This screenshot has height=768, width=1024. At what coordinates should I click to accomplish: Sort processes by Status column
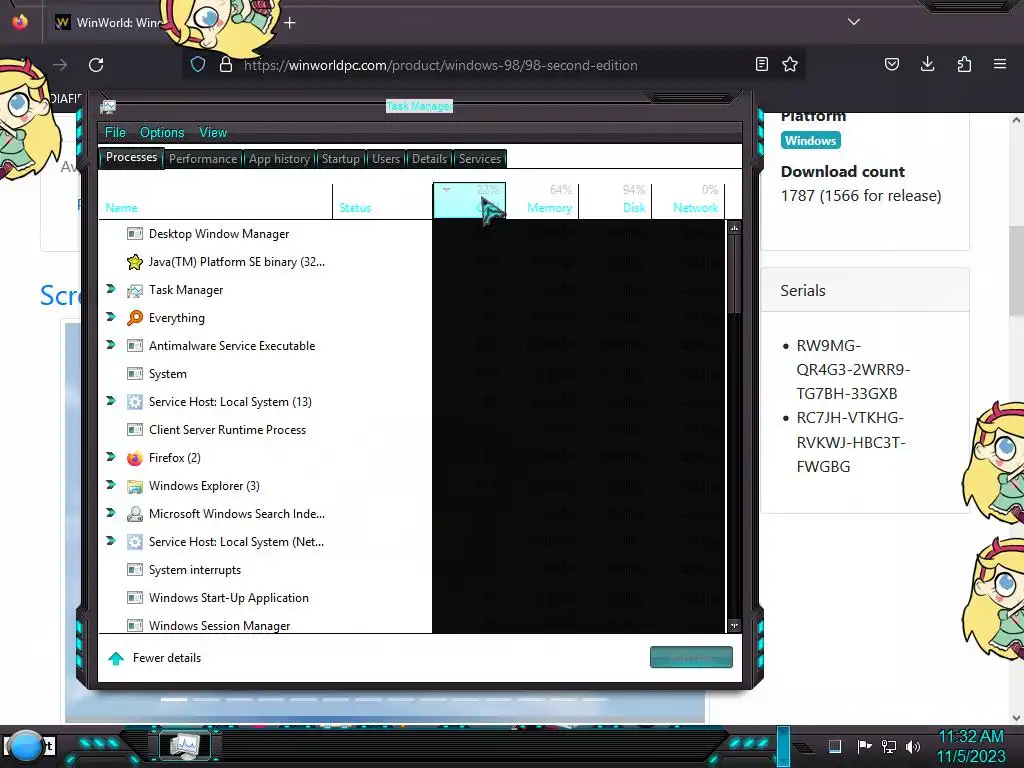coord(383,201)
